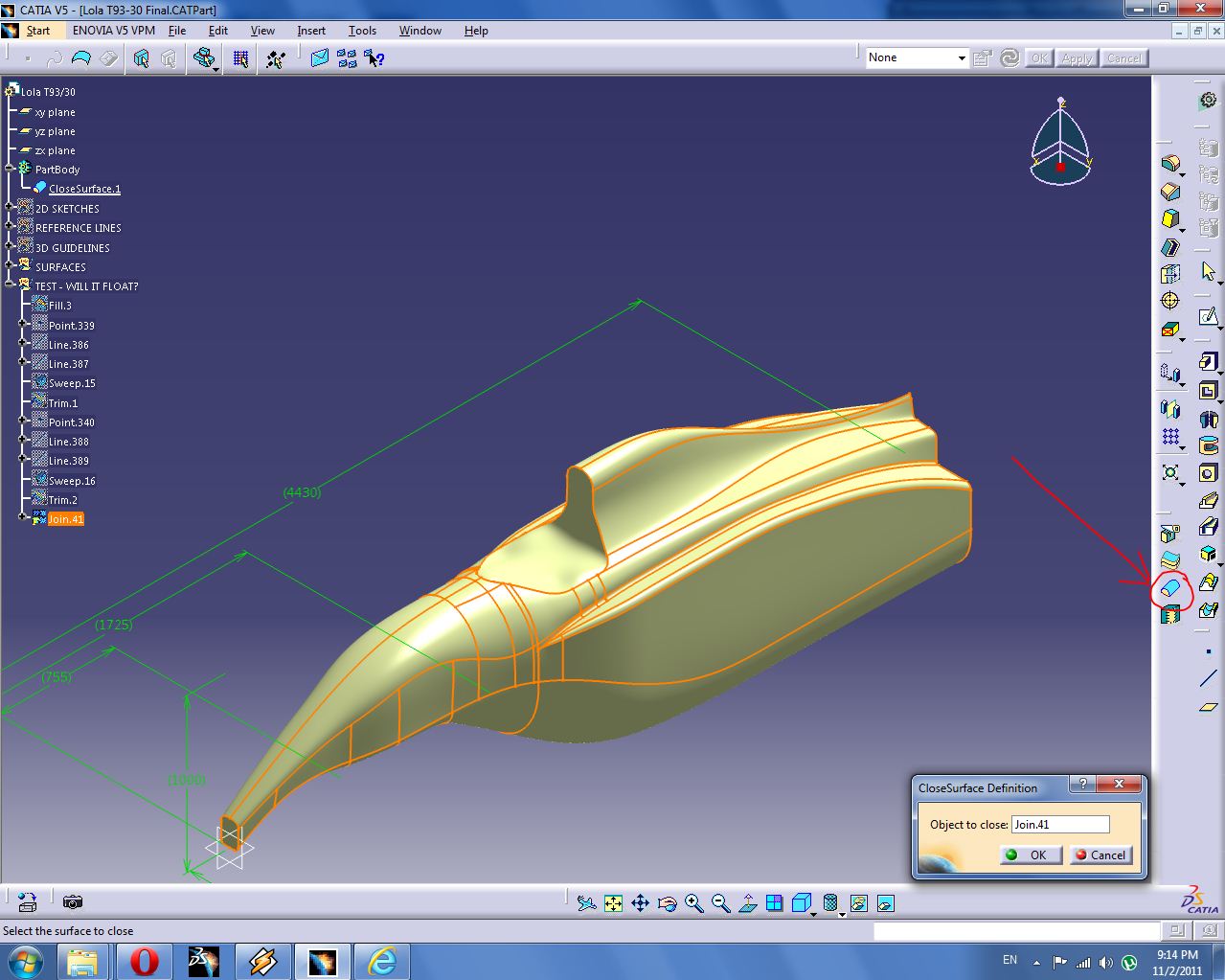This screenshot has width=1225, height=980.
Task: Expand the 3D GUIDELINES tree node
Action: click(10, 246)
